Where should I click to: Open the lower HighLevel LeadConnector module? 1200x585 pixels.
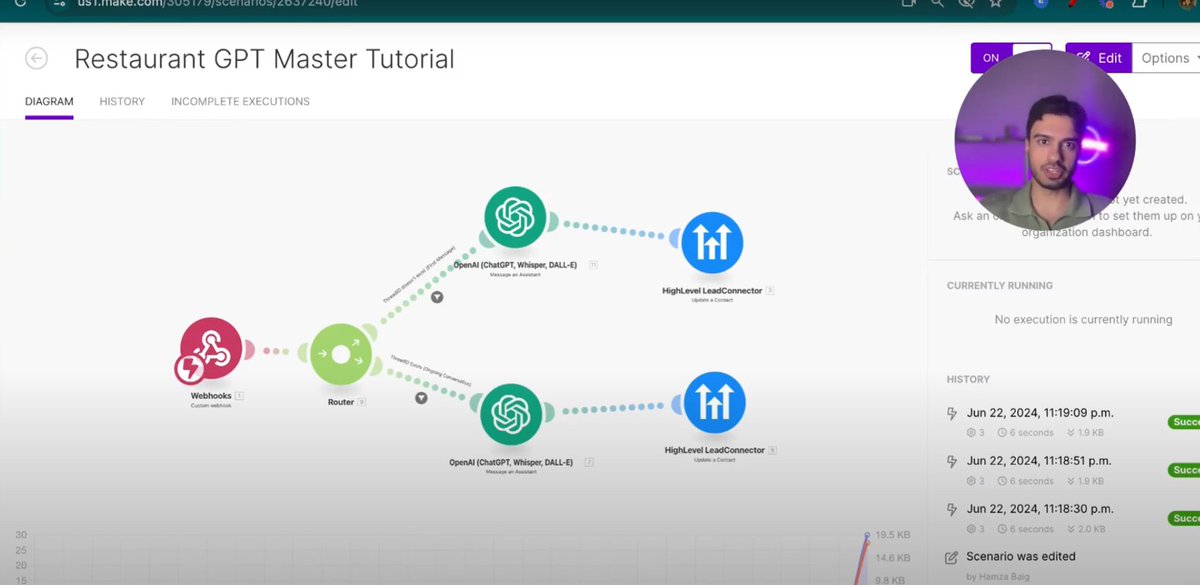716,402
